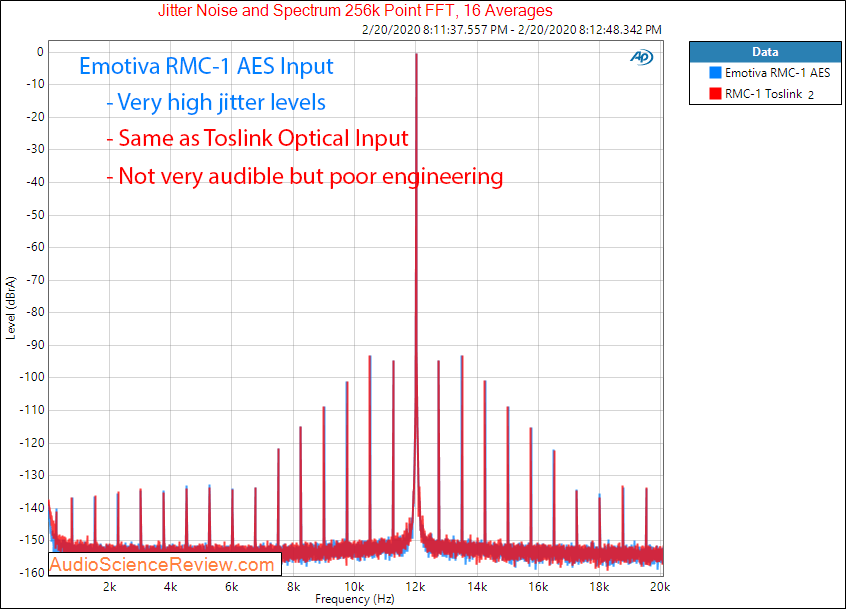This screenshot has height=609, width=846.
Task: Click the Not very audible but poor engineering note
Action: [304, 176]
